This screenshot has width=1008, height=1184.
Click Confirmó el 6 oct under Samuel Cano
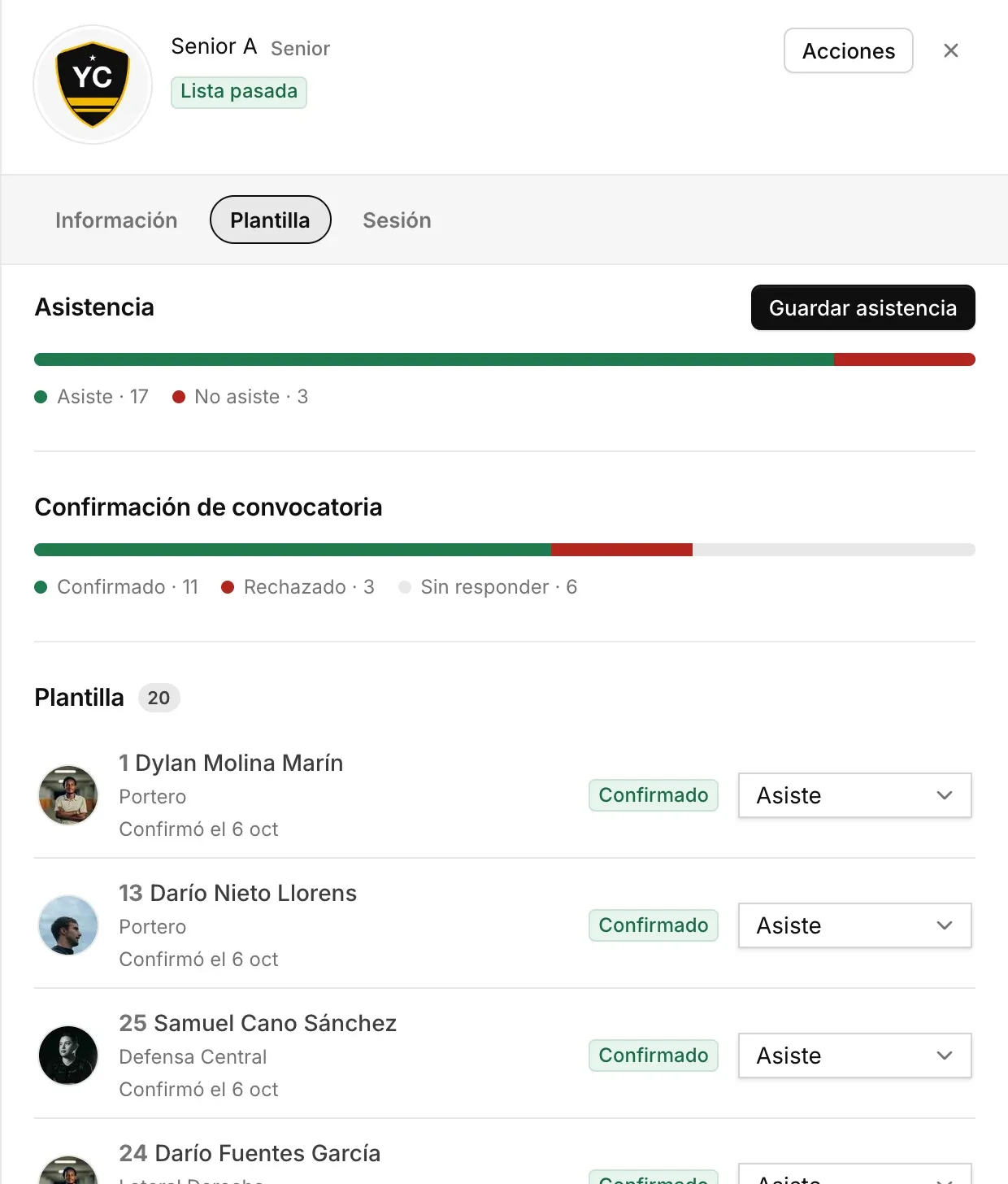tap(198, 1090)
